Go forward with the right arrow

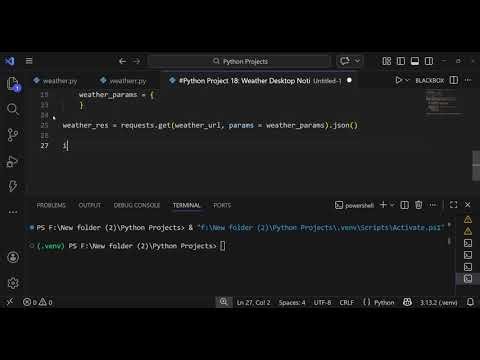136,61
